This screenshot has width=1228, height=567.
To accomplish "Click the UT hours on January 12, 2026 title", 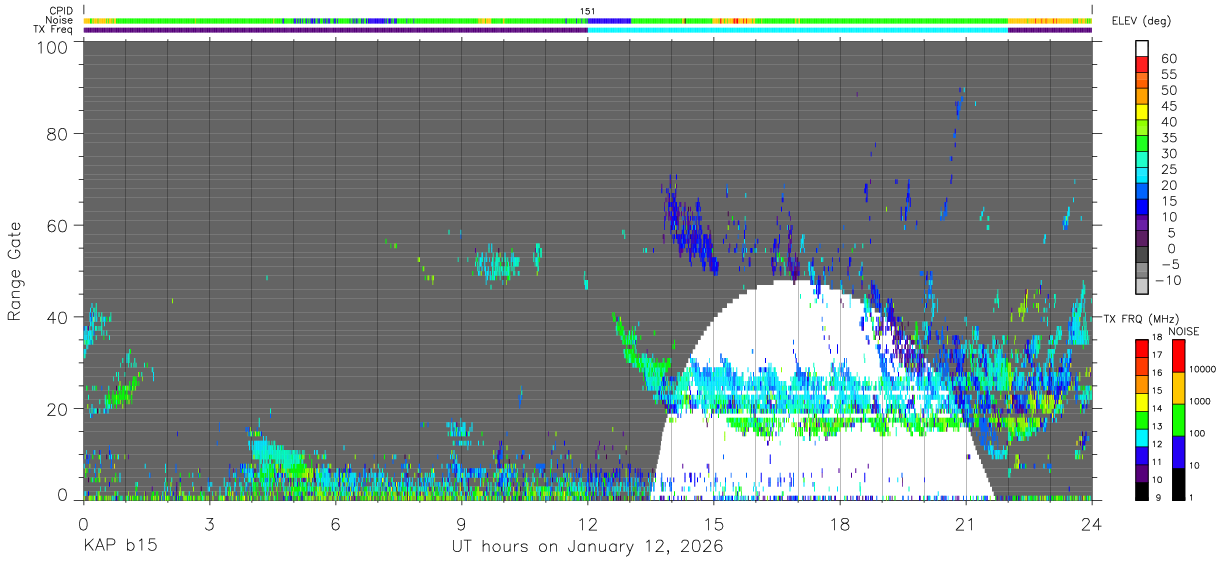I will coord(587,547).
